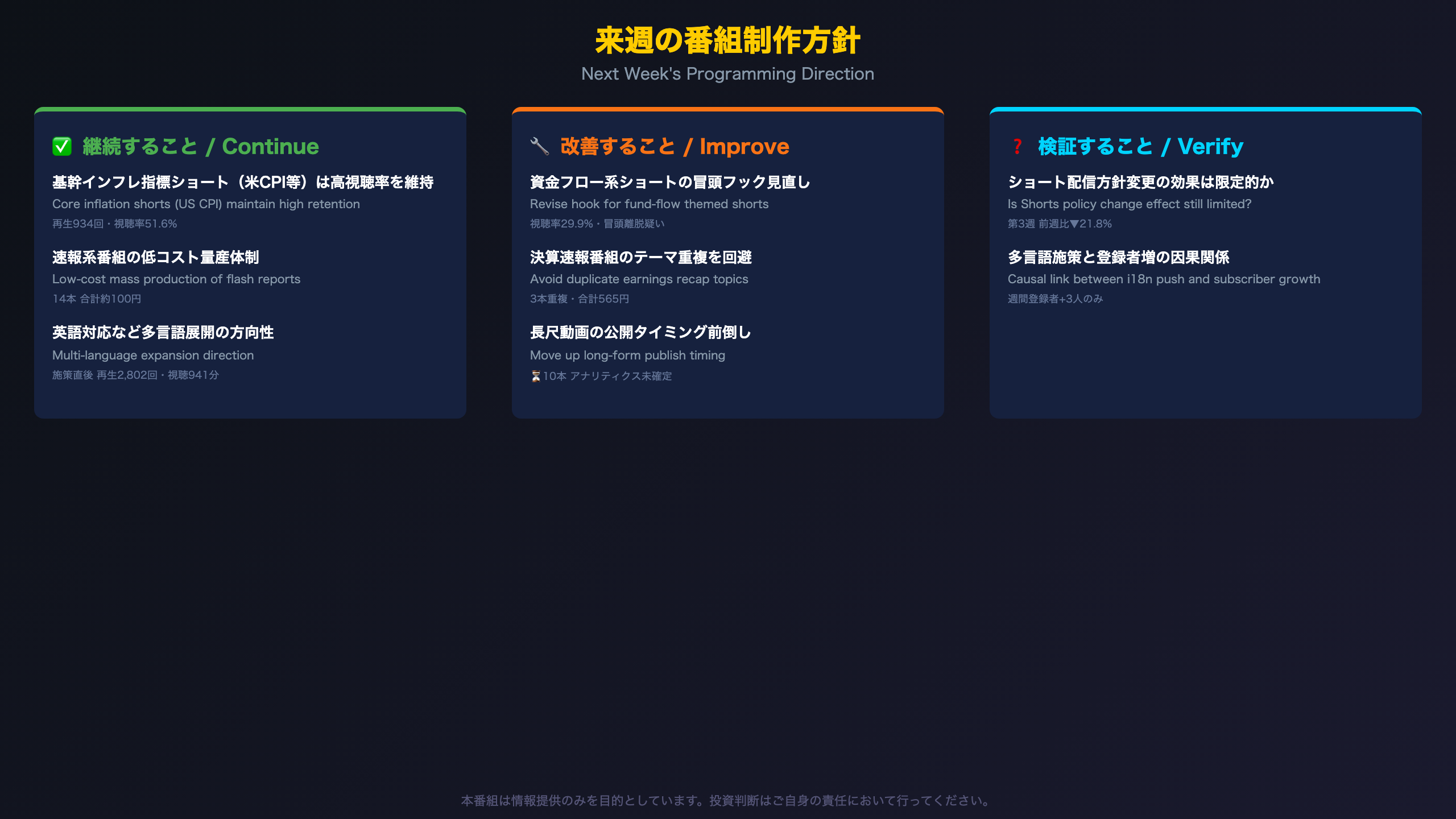Click the stat 施策直後 再生2,802回・視聴941分
The width and height of the screenshot is (1456, 819).
135,375
